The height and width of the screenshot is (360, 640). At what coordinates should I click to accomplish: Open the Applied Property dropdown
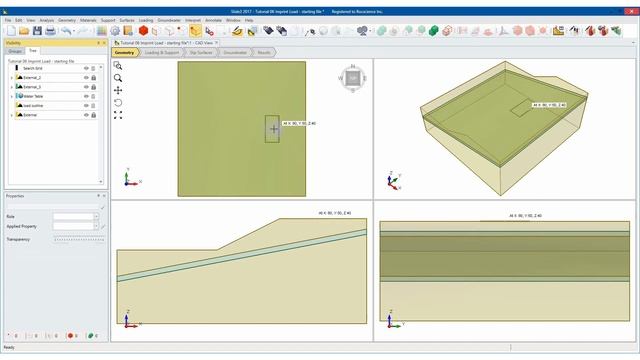tap(96, 226)
